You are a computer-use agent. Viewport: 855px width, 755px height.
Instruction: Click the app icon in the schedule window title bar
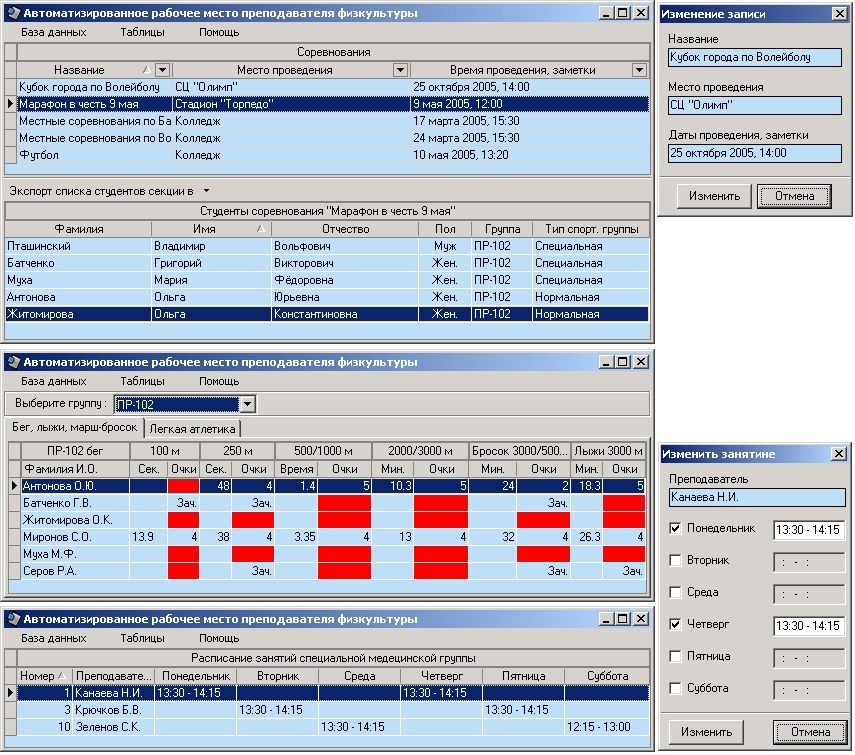(x=14, y=619)
